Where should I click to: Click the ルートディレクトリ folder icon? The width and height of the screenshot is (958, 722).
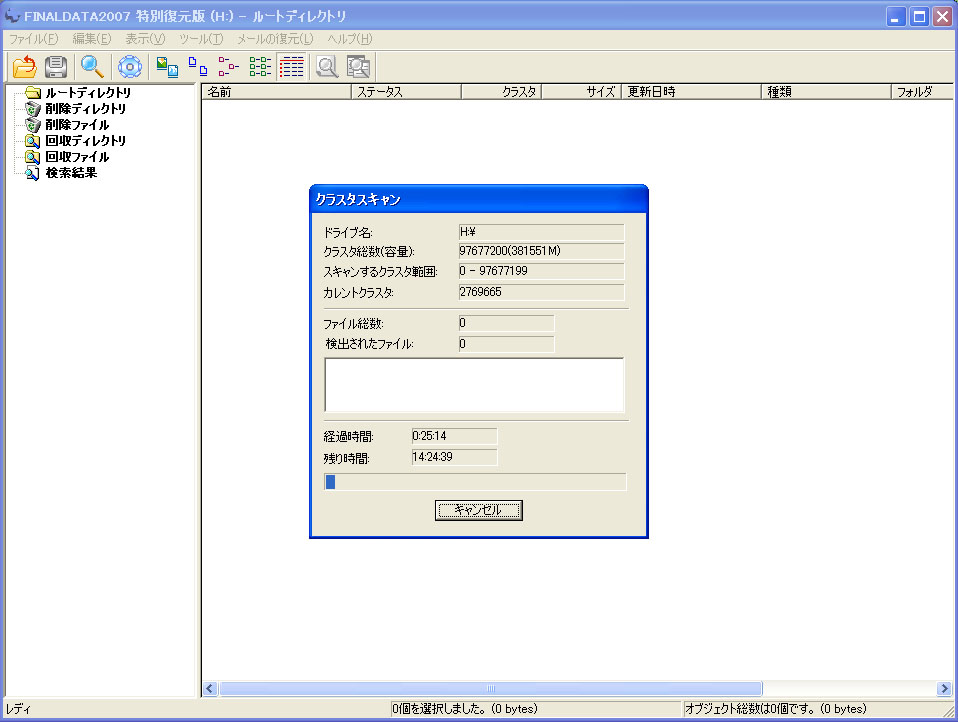coord(33,93)
